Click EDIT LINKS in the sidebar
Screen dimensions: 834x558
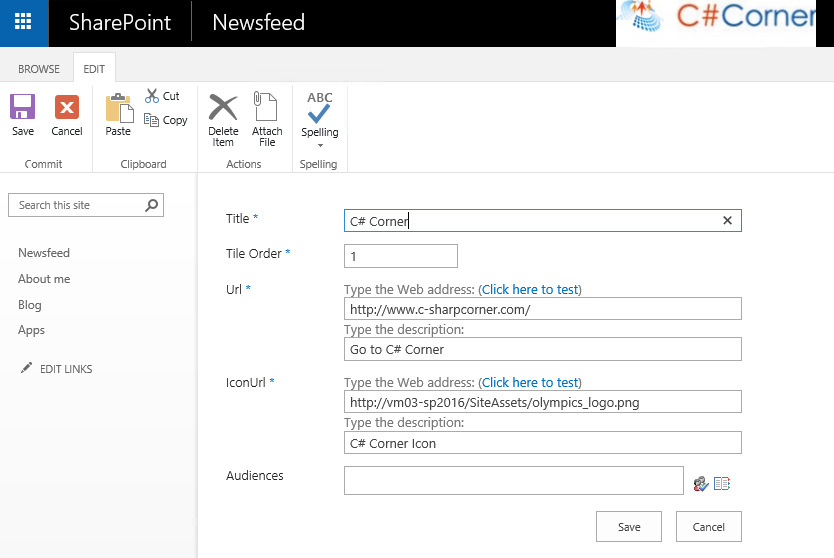tap(65, 369)
